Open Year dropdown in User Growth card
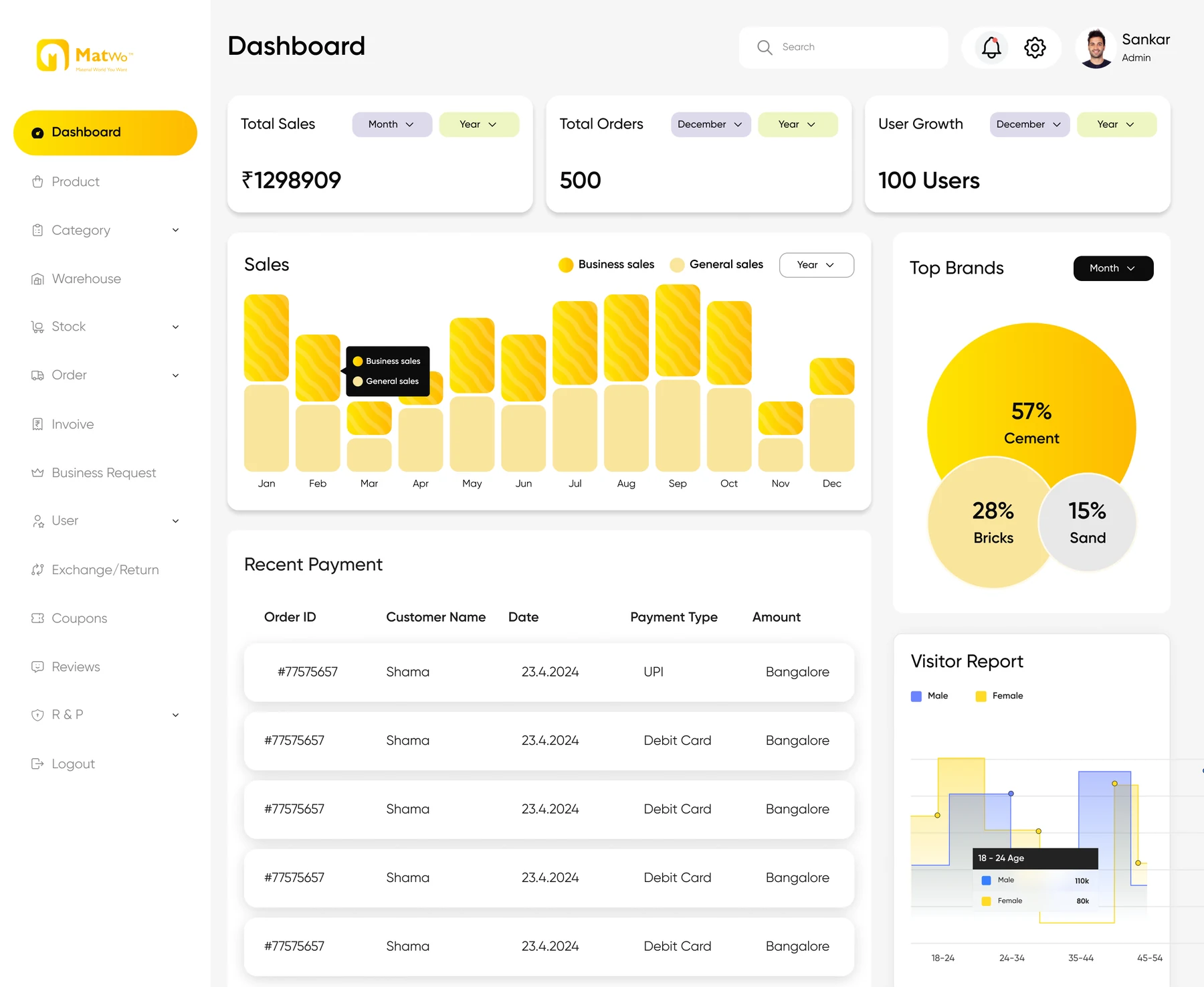1204x987 pixels. pos(1117,124)
